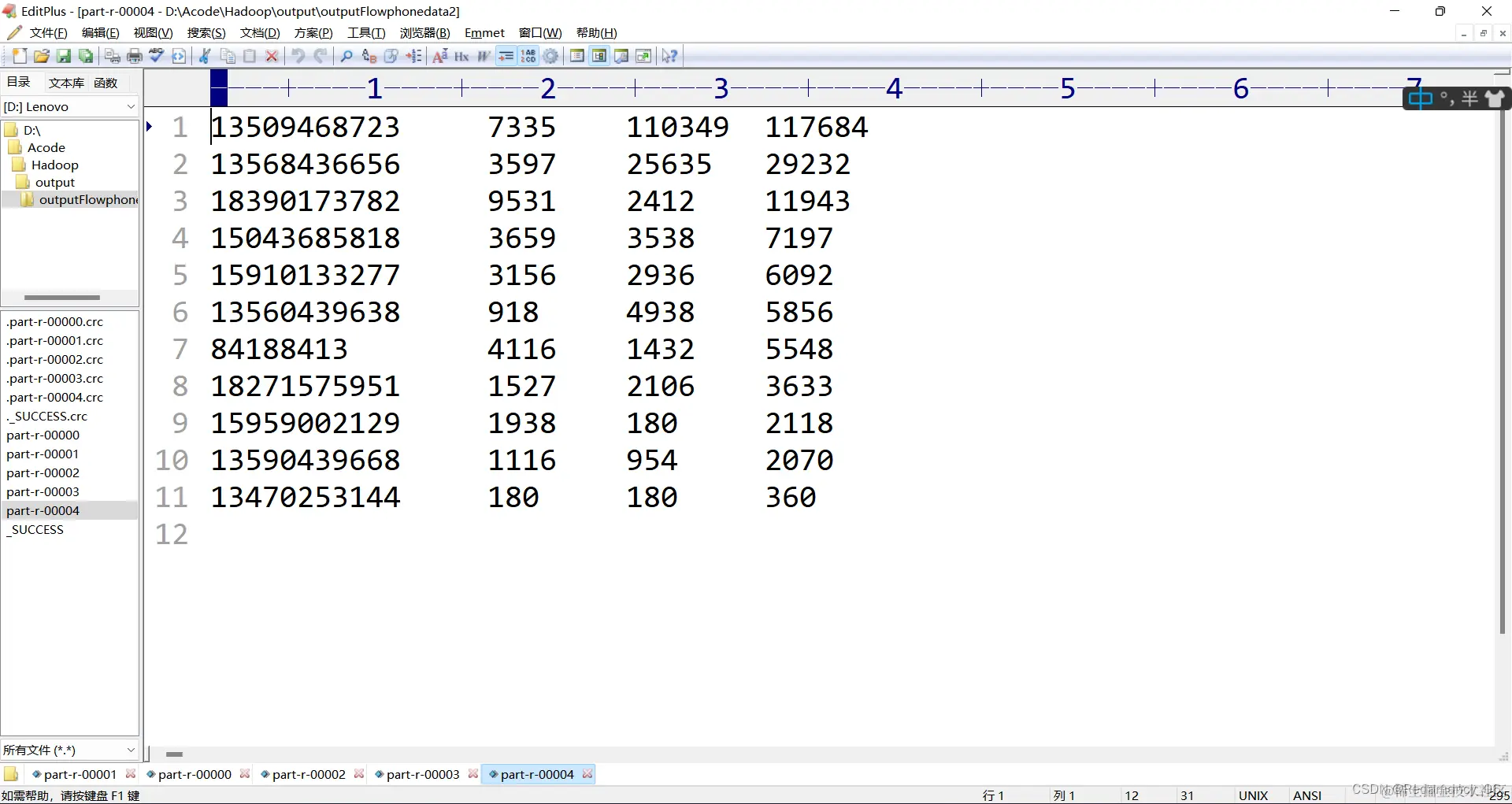Open the 所有文件 (*.*) file filter dropdown
Screen dimensions: 1512x804
pyautogui.click(x=70, y=750)
